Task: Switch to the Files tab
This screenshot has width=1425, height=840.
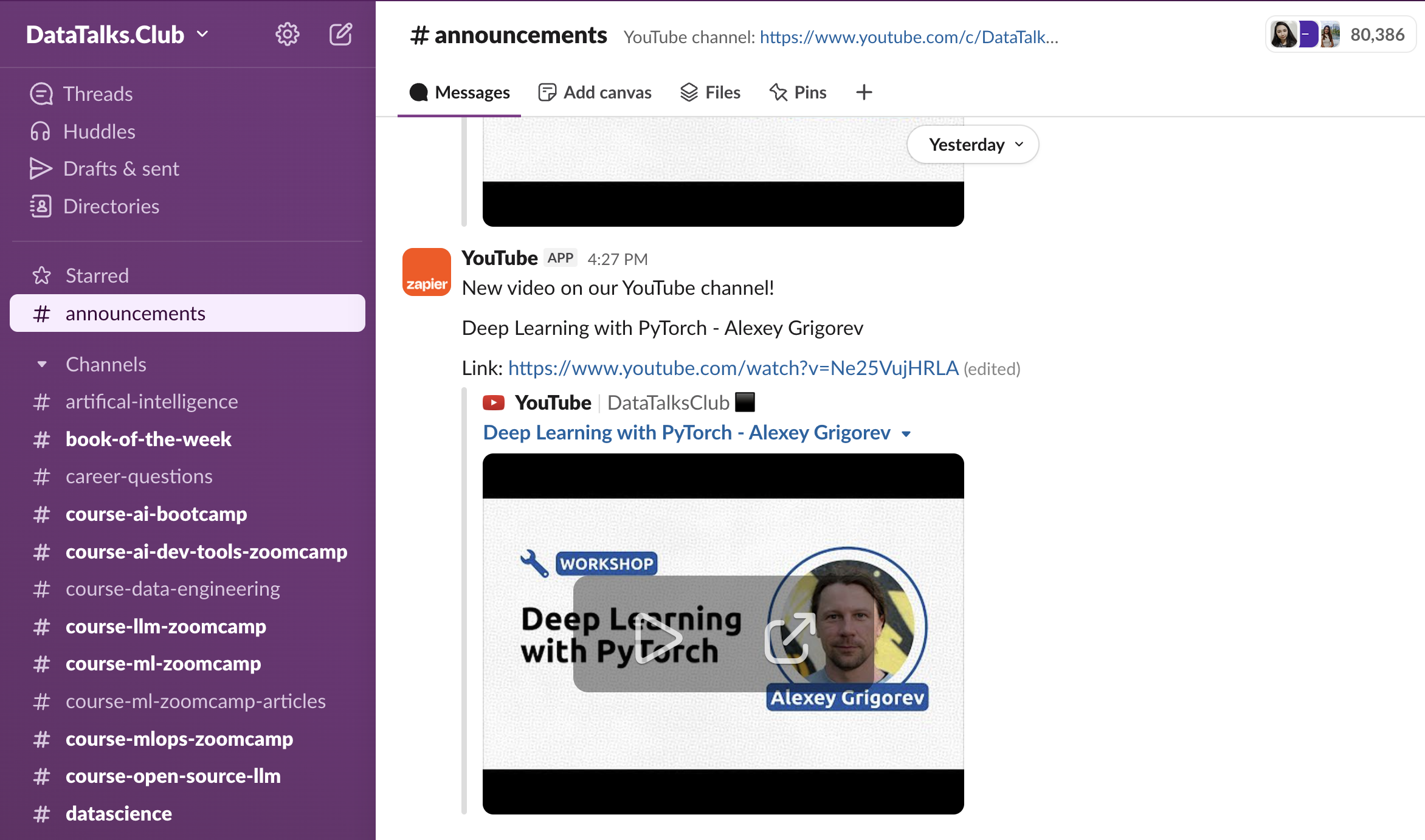Action: point(710,92)
